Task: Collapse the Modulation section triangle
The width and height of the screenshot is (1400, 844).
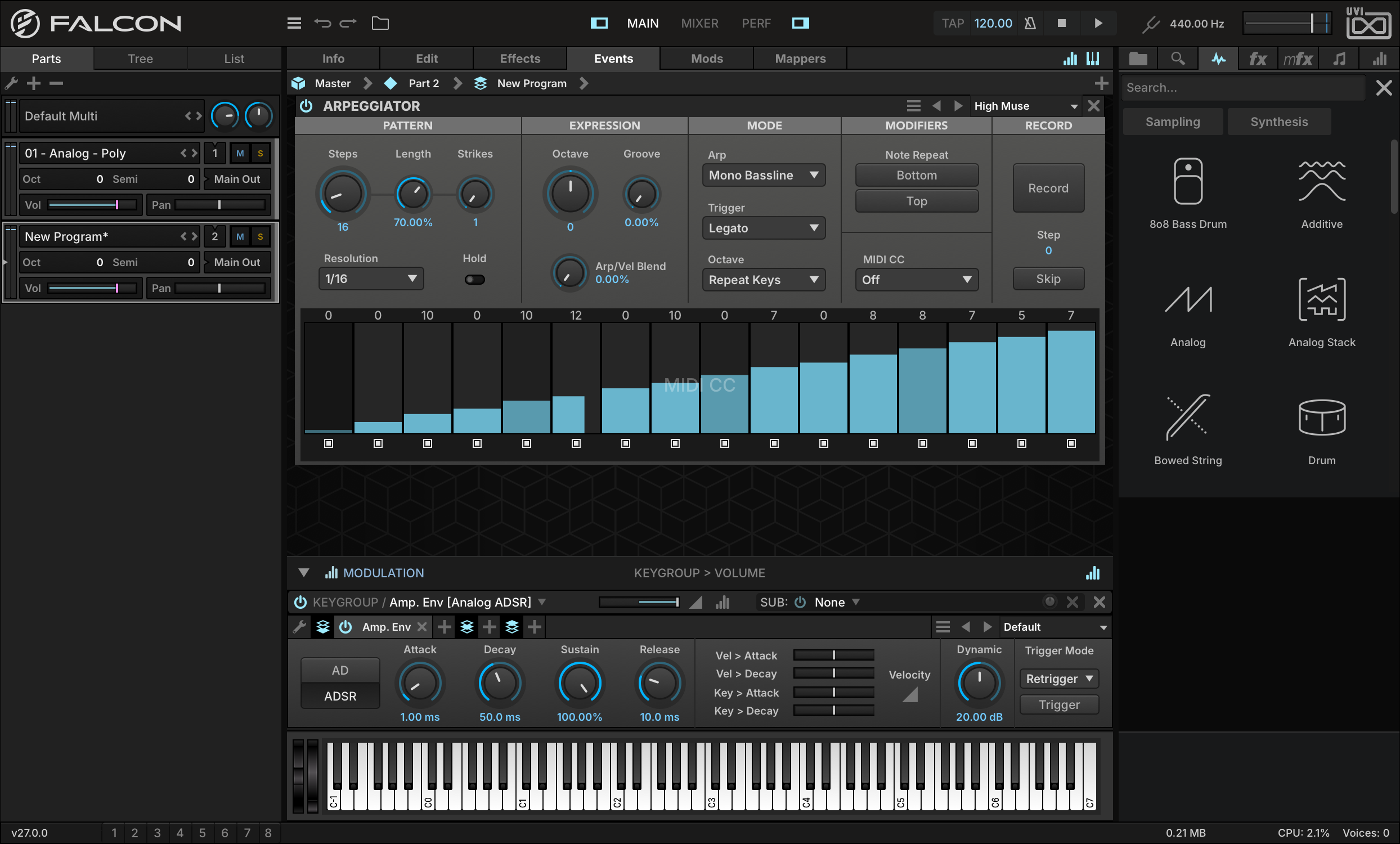Action: (x=304, y=572)
